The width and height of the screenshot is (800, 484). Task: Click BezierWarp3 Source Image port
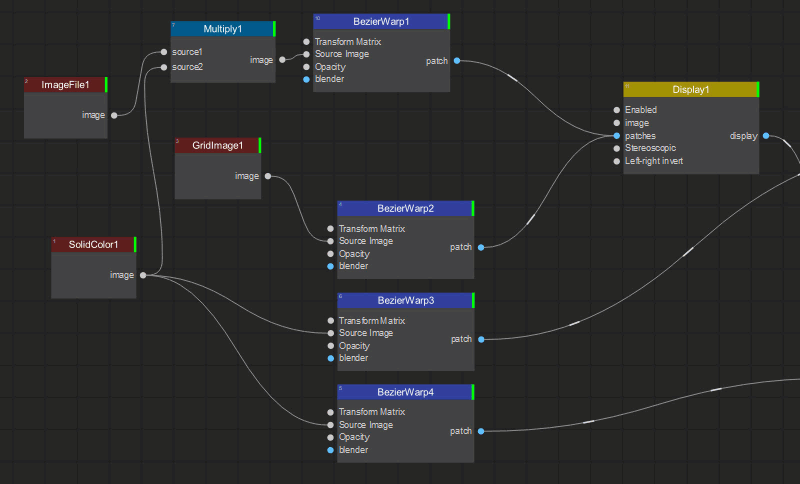331,333
